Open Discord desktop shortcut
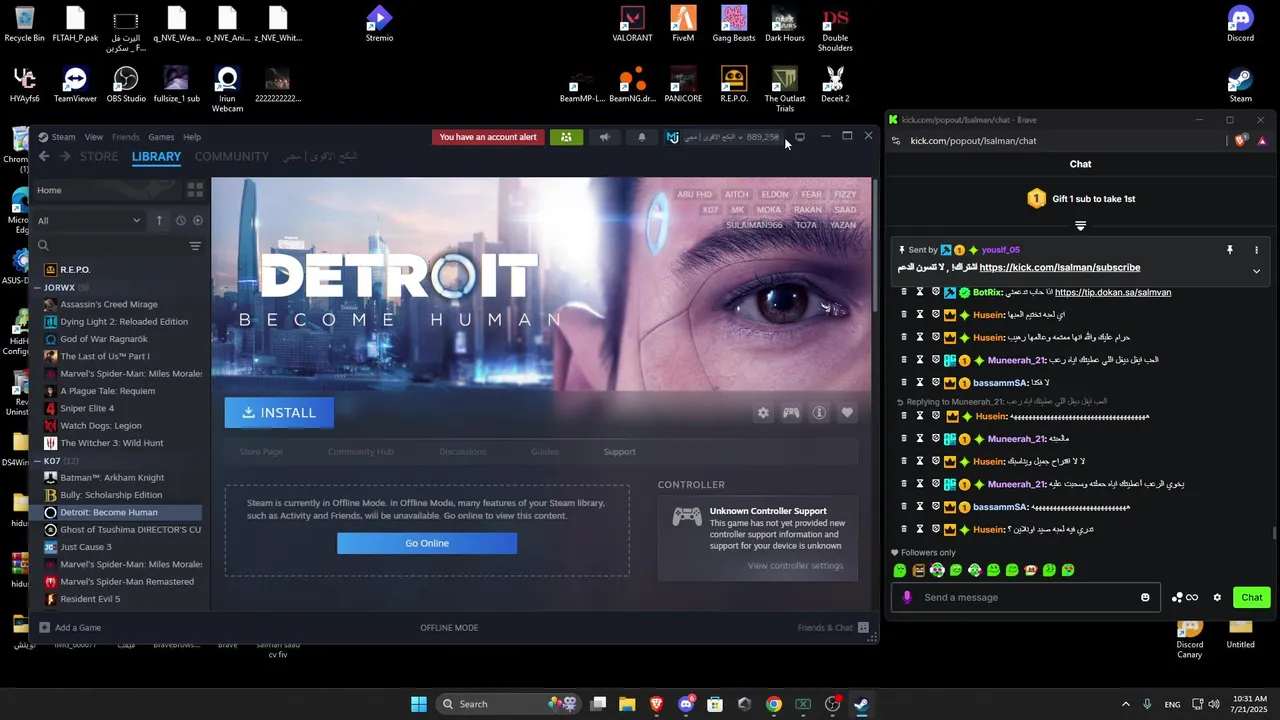 [1241, 24]
